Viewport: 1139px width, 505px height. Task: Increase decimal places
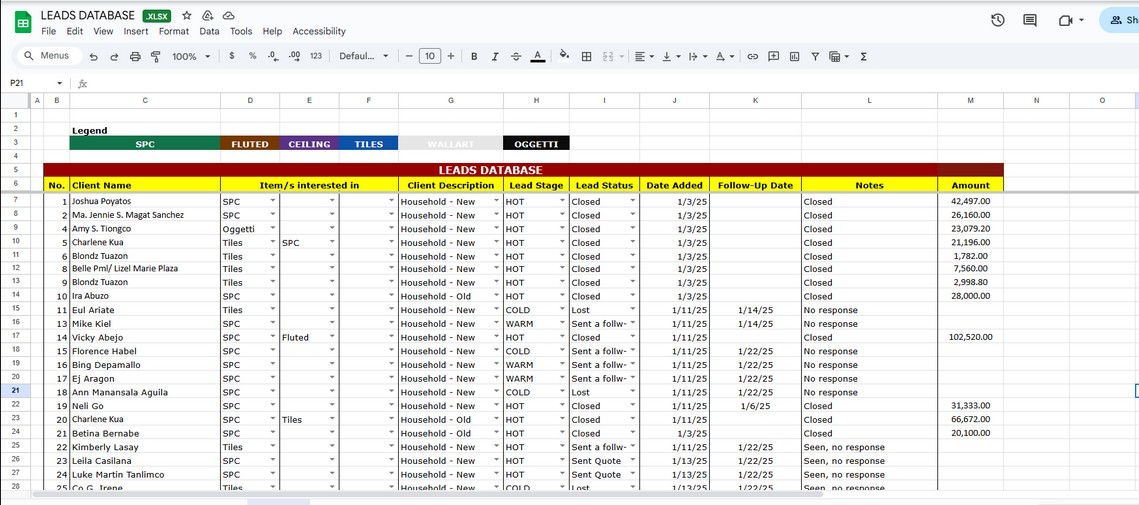point(294,56)
